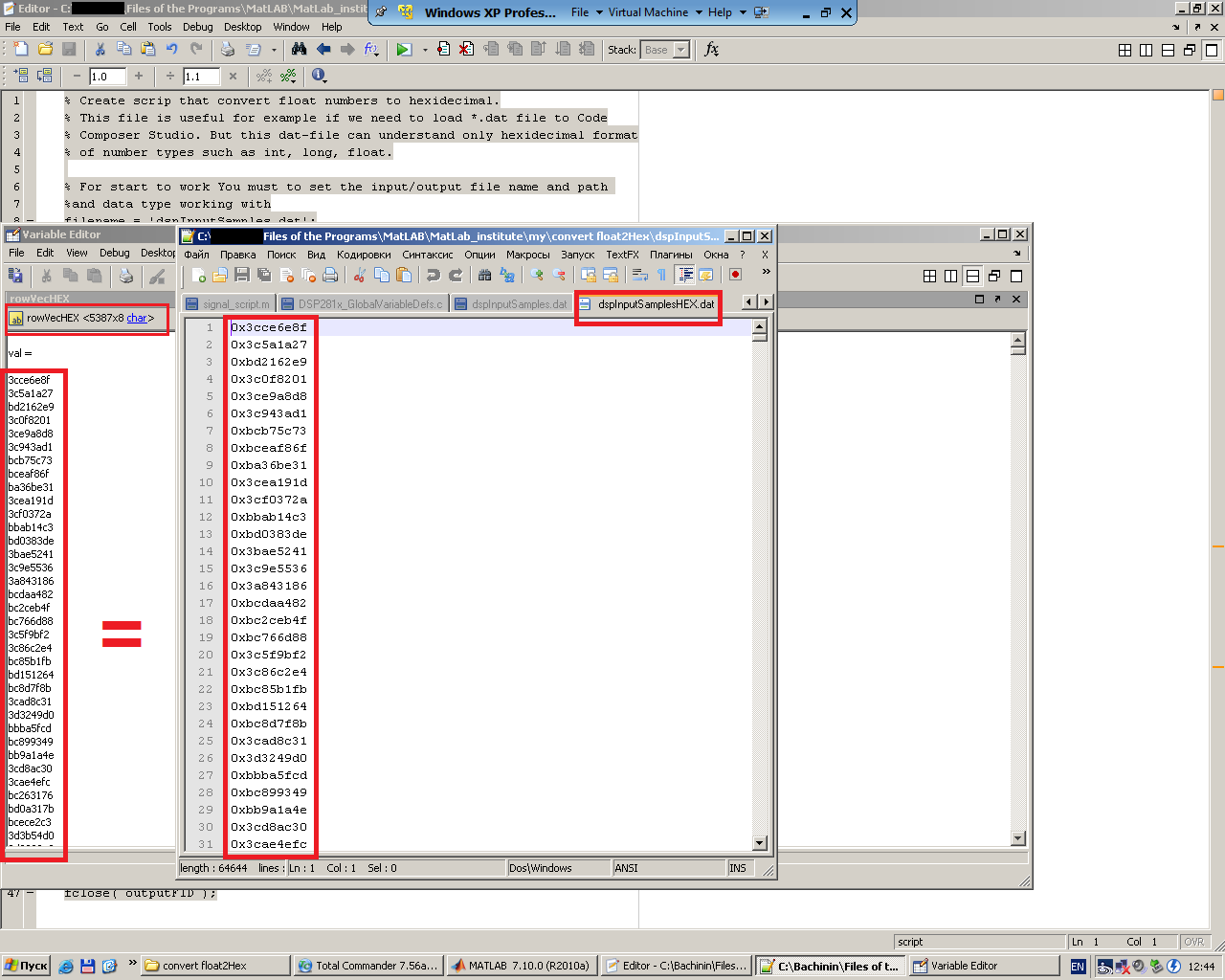Click Print icon in MATLAB Editor toolbar
Image resolution: width=1225 pixels, height=980 pixels.
227,49
